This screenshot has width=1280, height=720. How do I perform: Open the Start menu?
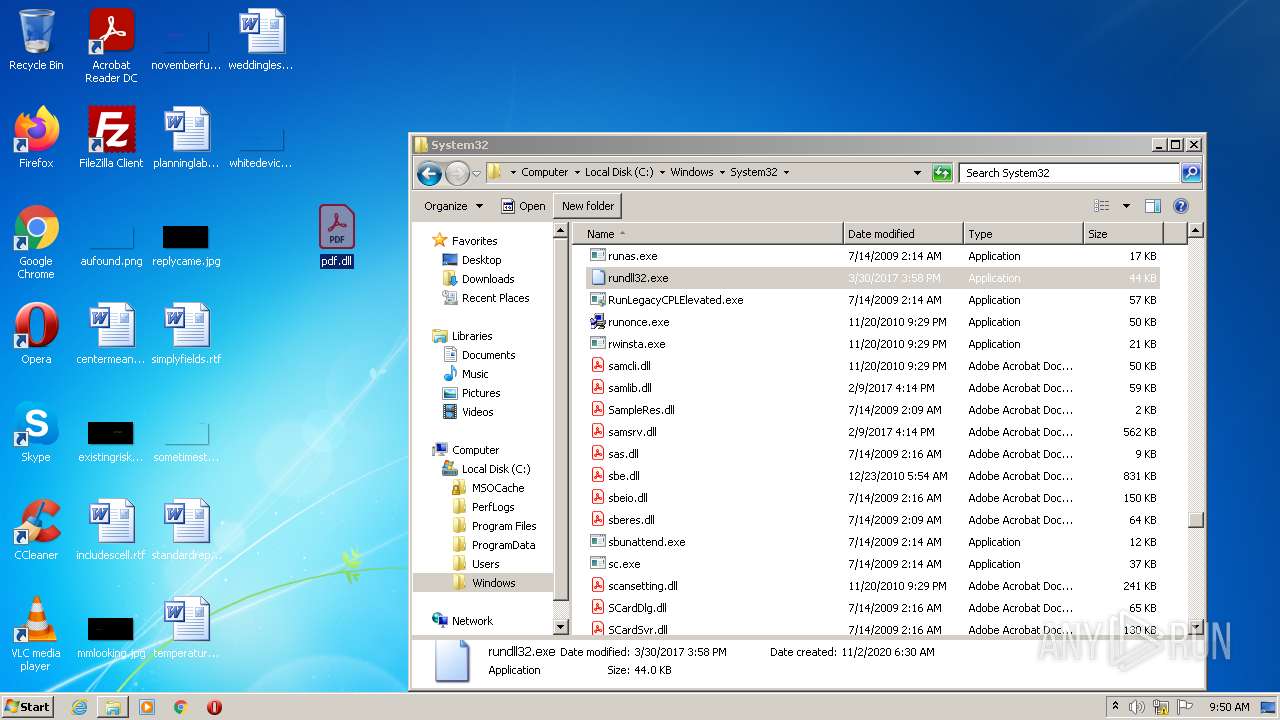click(28, 707)
